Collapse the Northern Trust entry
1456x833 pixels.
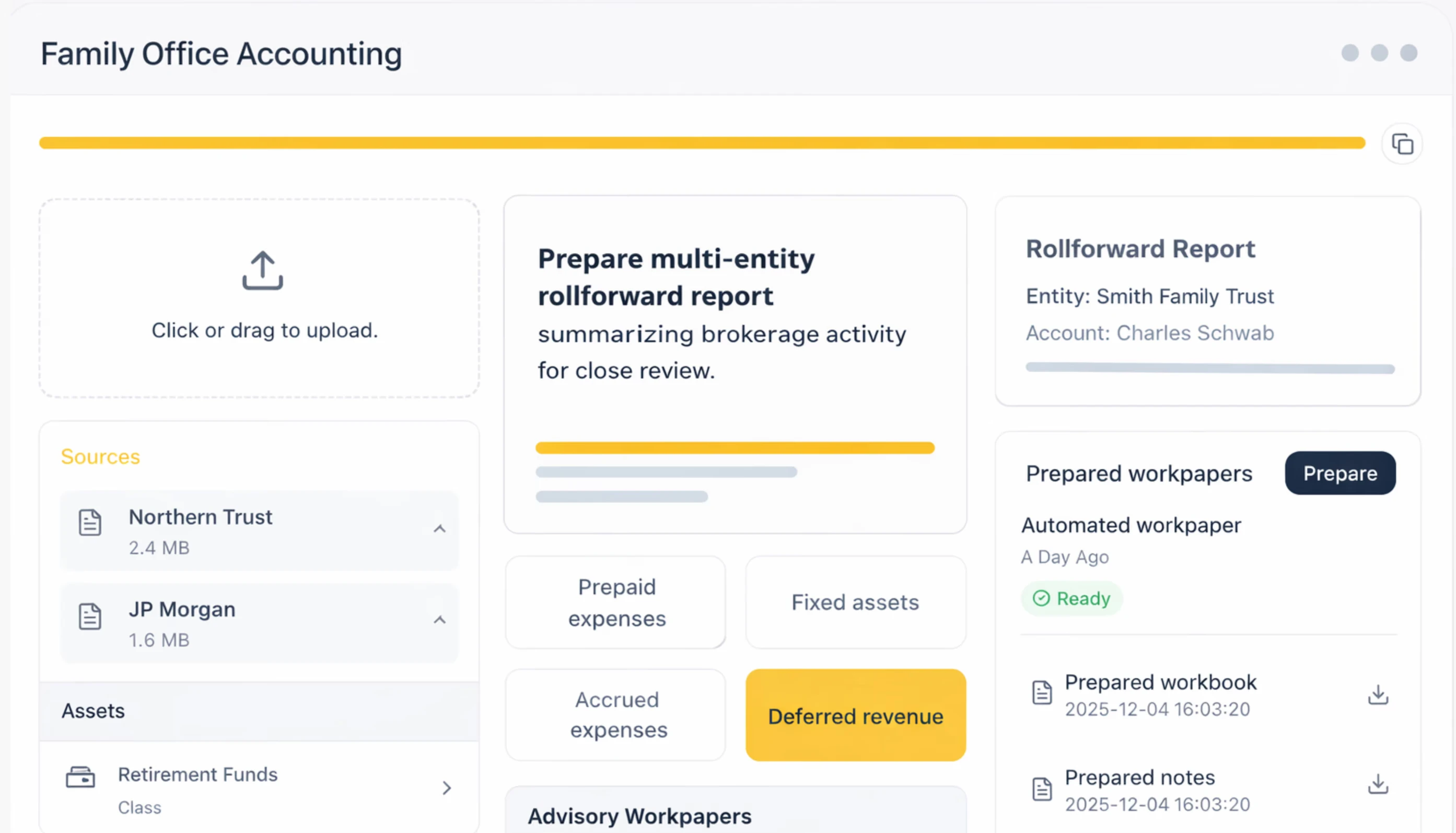tap(440, 529)
